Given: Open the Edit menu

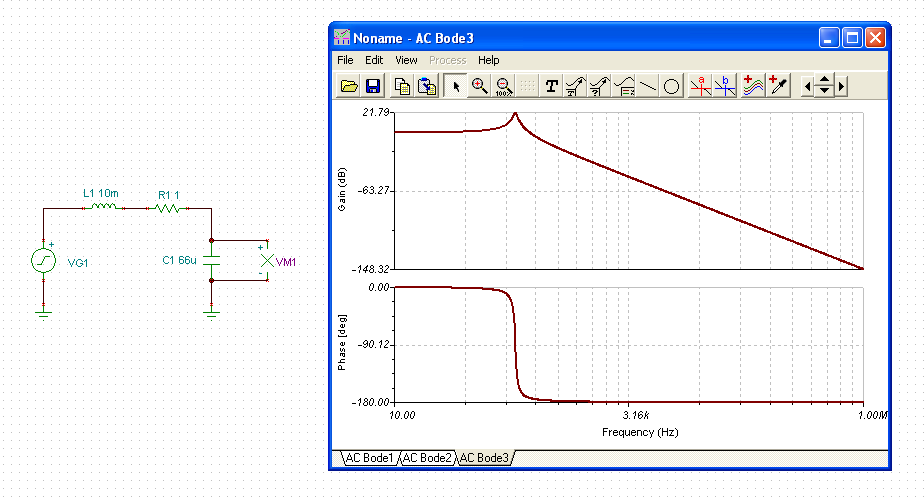Looking at the screenshot, I should click(x=374, y=60).
